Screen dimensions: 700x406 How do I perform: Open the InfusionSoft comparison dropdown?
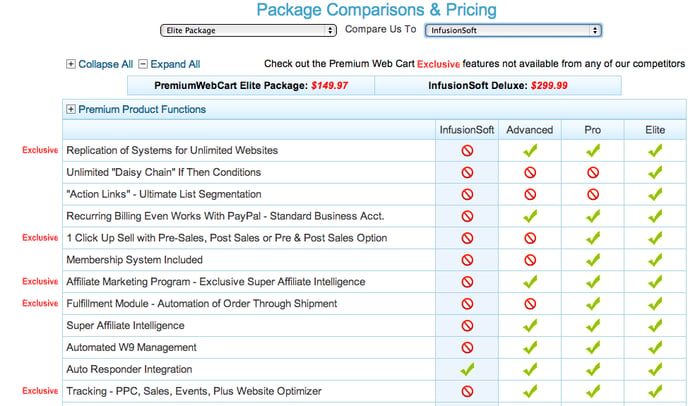pos(513,30)
